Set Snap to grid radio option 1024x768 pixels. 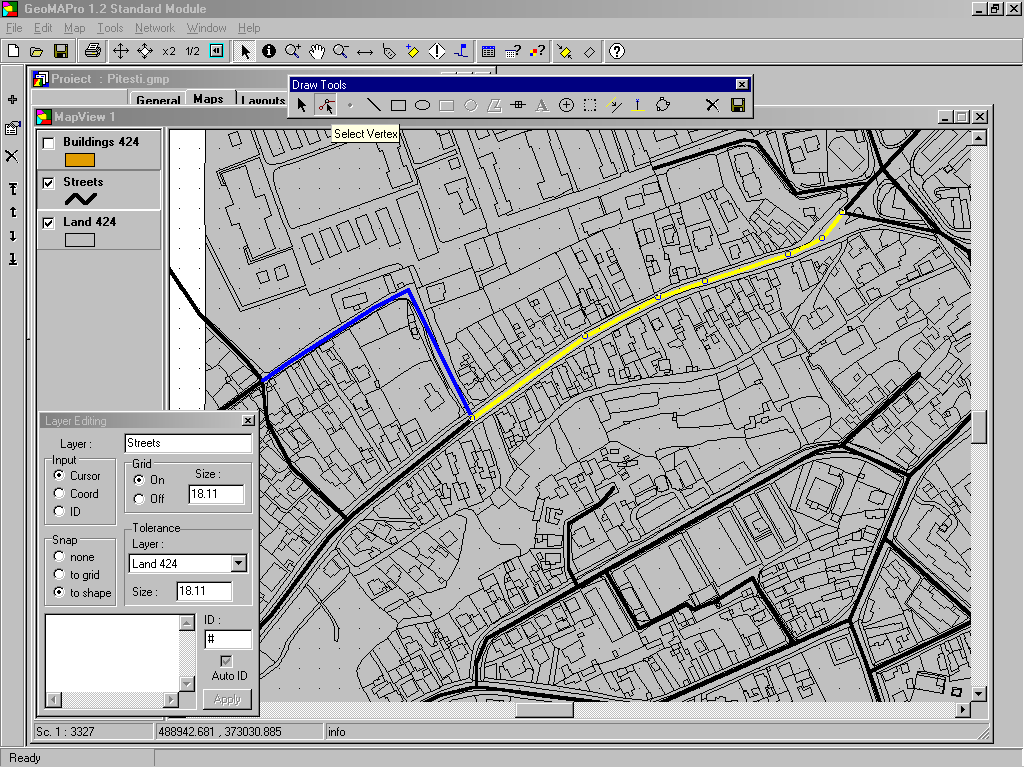(60, 575)
